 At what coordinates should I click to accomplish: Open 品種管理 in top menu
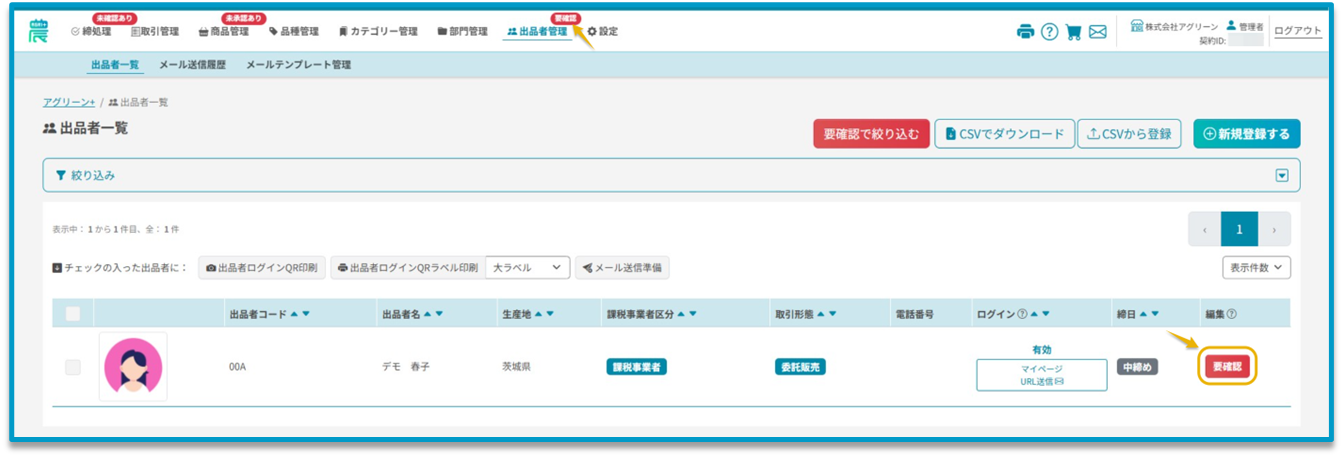(294, 31)
